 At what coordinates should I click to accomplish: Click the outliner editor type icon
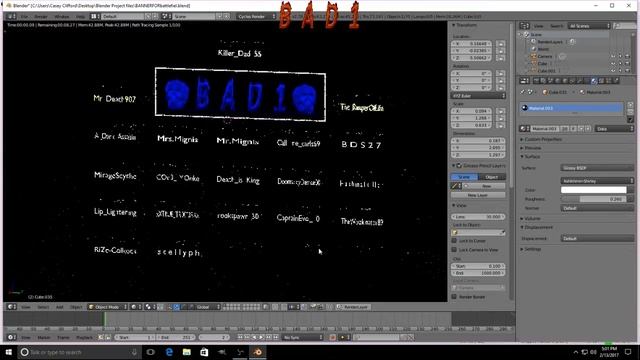pyautogui.click(x=524, y=26)
